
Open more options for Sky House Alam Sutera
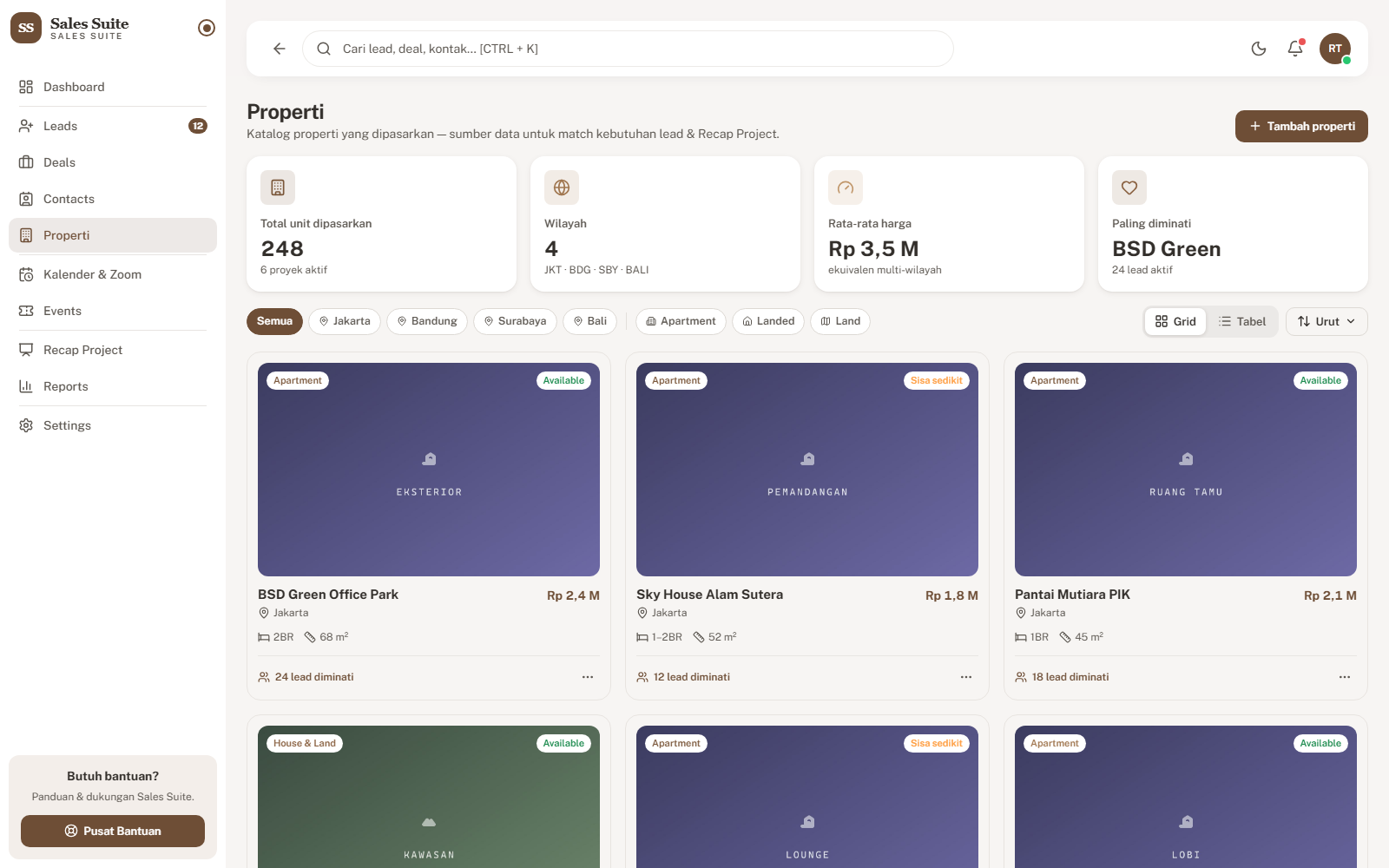(x=966, y=677)
